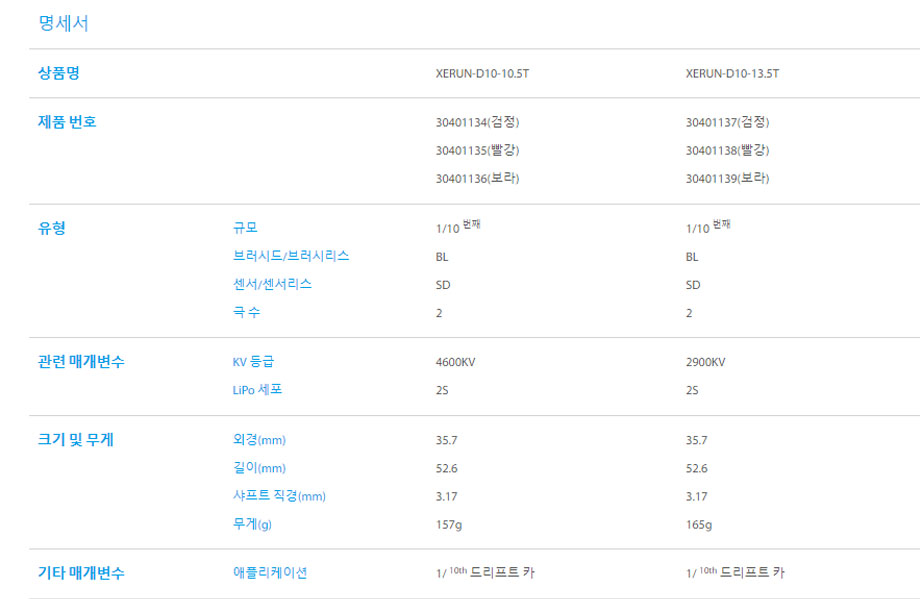
Task: Click the 센서/센서리스 sub-label
Action: click(272, 284)
